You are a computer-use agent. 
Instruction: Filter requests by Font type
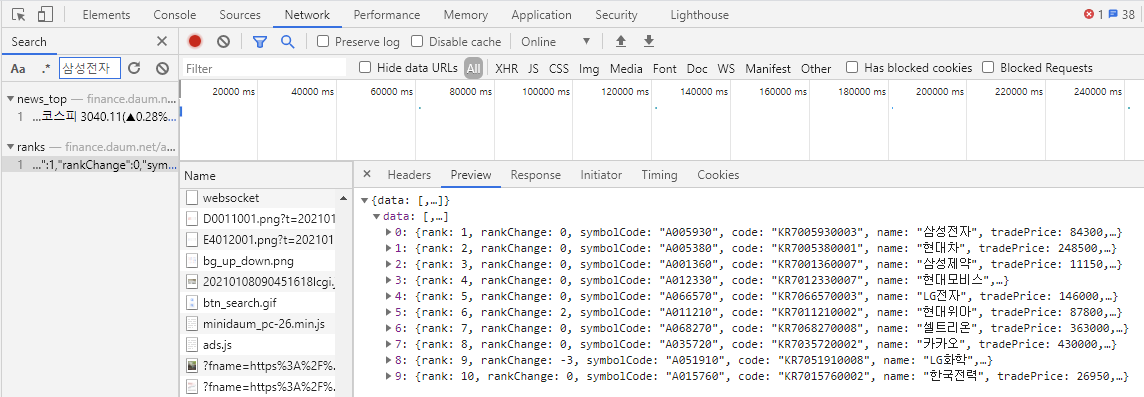click(665, 69)
